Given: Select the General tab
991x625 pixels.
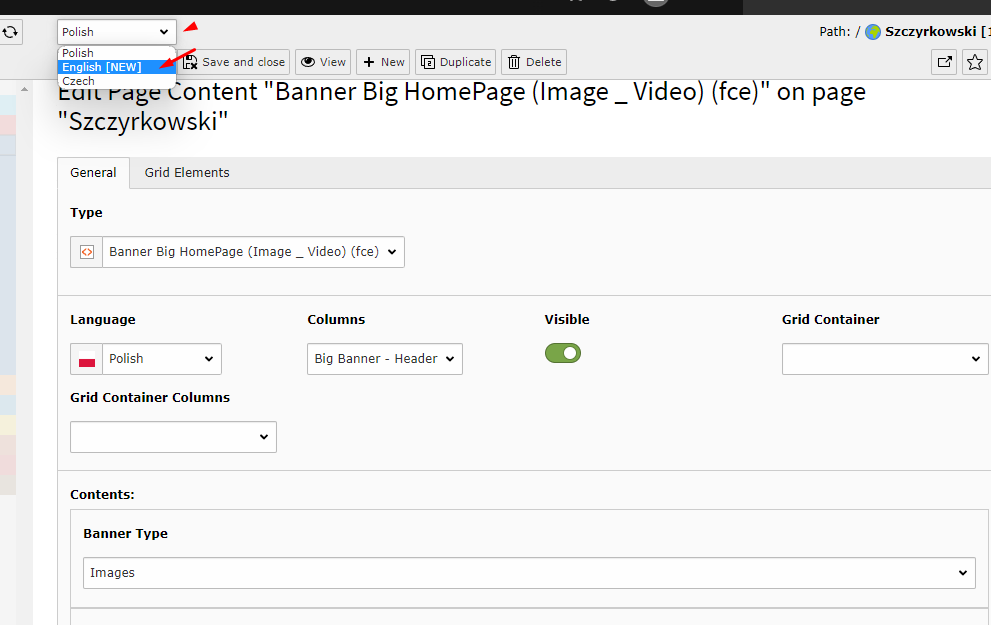Looking at the screenshot, I should click(x=93, y=173).
